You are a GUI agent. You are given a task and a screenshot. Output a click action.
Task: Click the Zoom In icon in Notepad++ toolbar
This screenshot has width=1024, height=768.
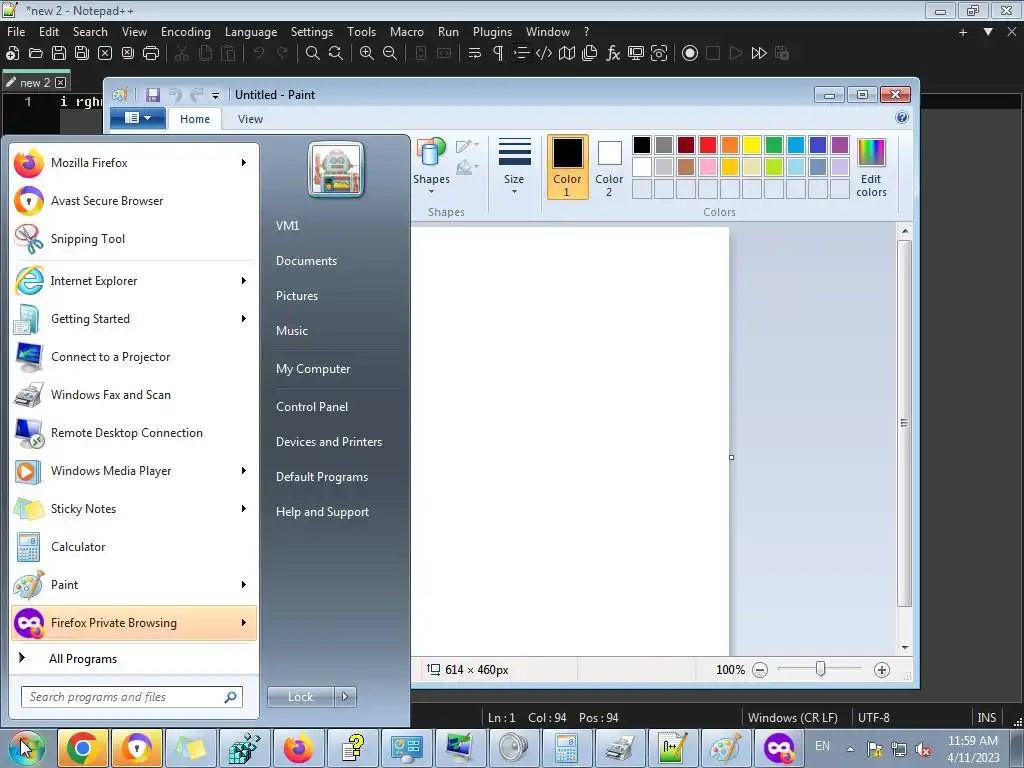[x=366, y=54]
